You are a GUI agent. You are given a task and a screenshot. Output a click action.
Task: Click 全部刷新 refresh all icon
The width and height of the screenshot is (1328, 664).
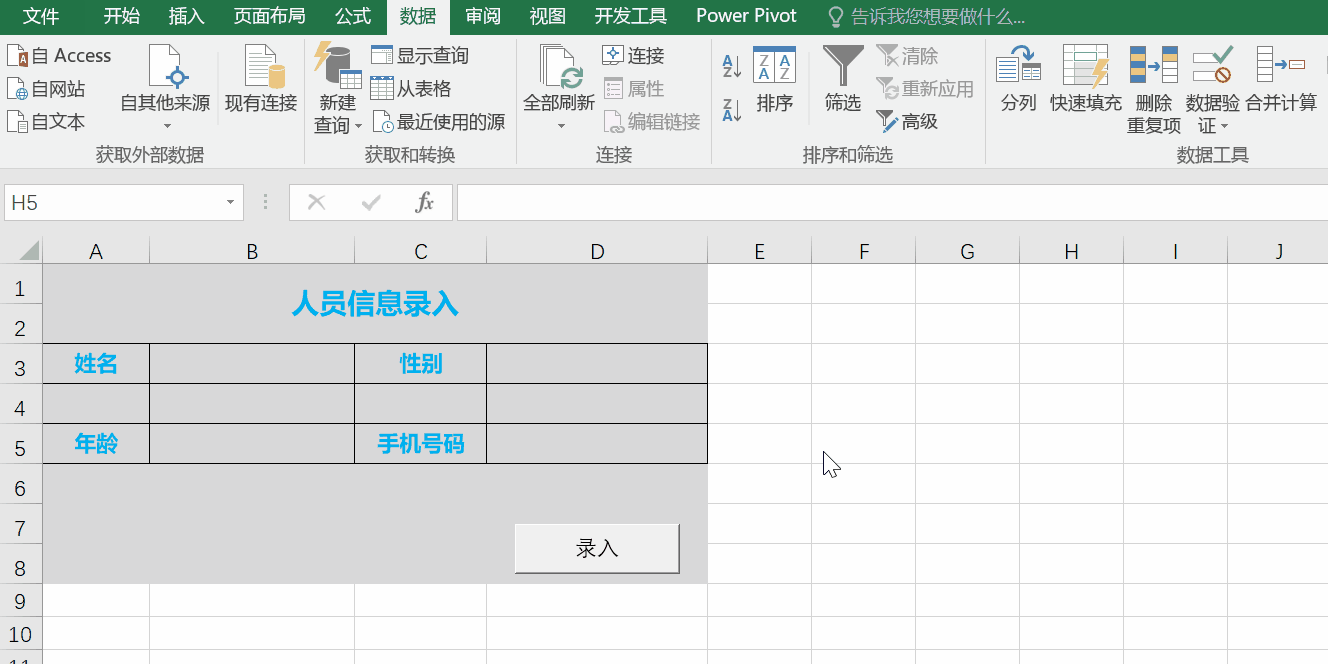[559, 66]
